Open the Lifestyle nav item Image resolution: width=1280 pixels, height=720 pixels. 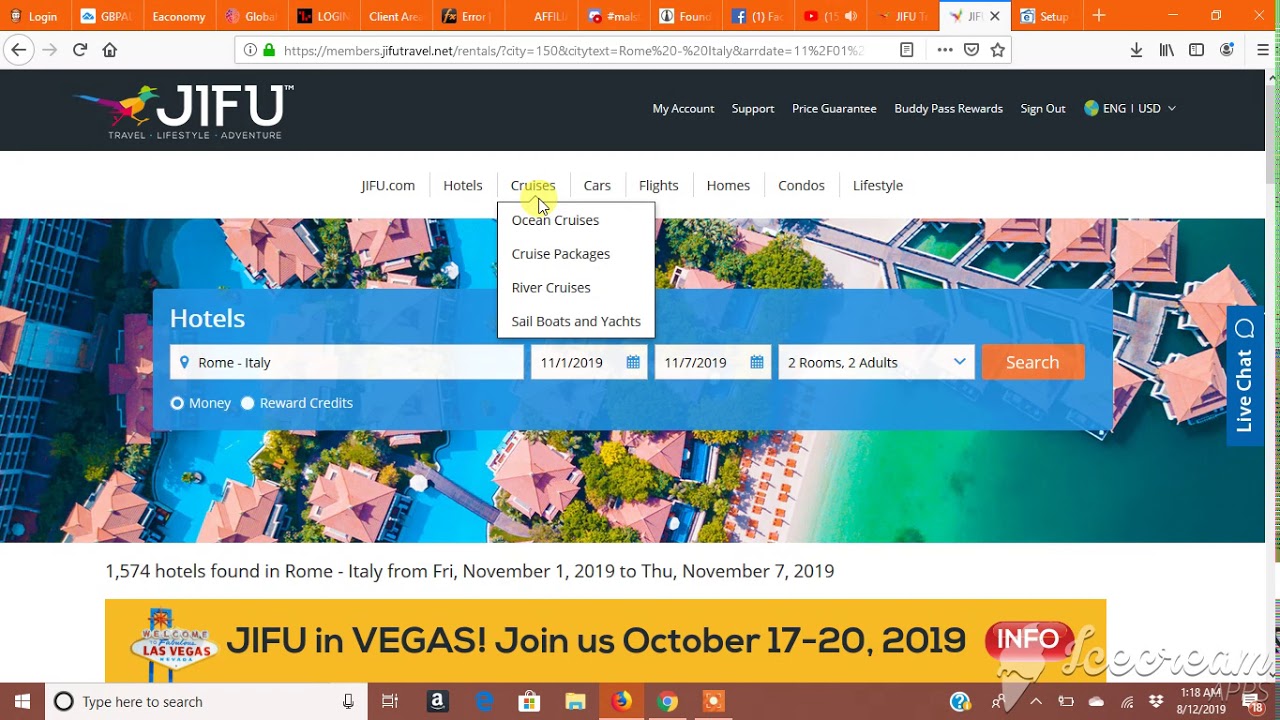pos(878,185)
